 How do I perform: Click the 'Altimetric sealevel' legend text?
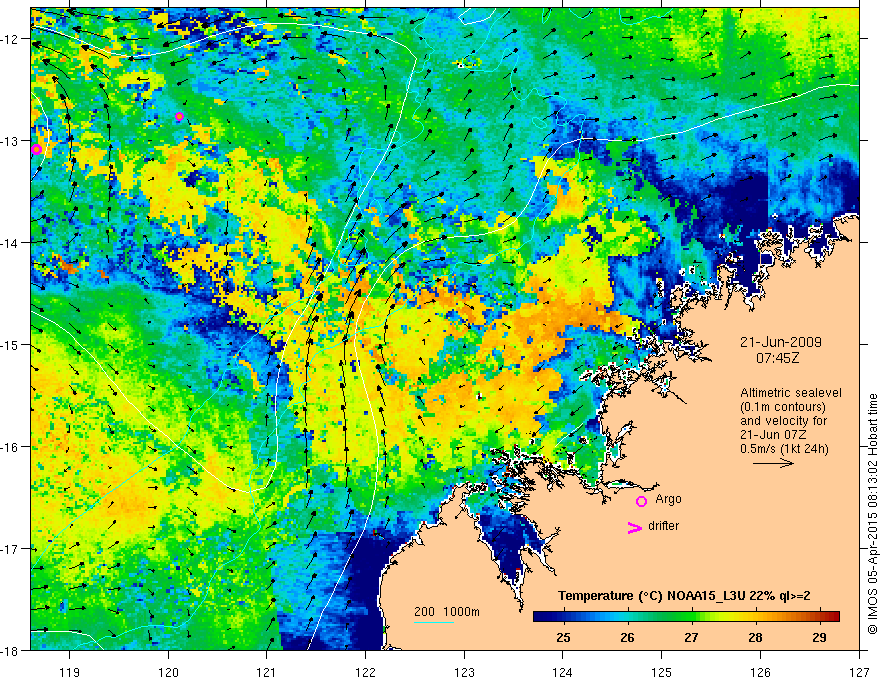(791, 393)
